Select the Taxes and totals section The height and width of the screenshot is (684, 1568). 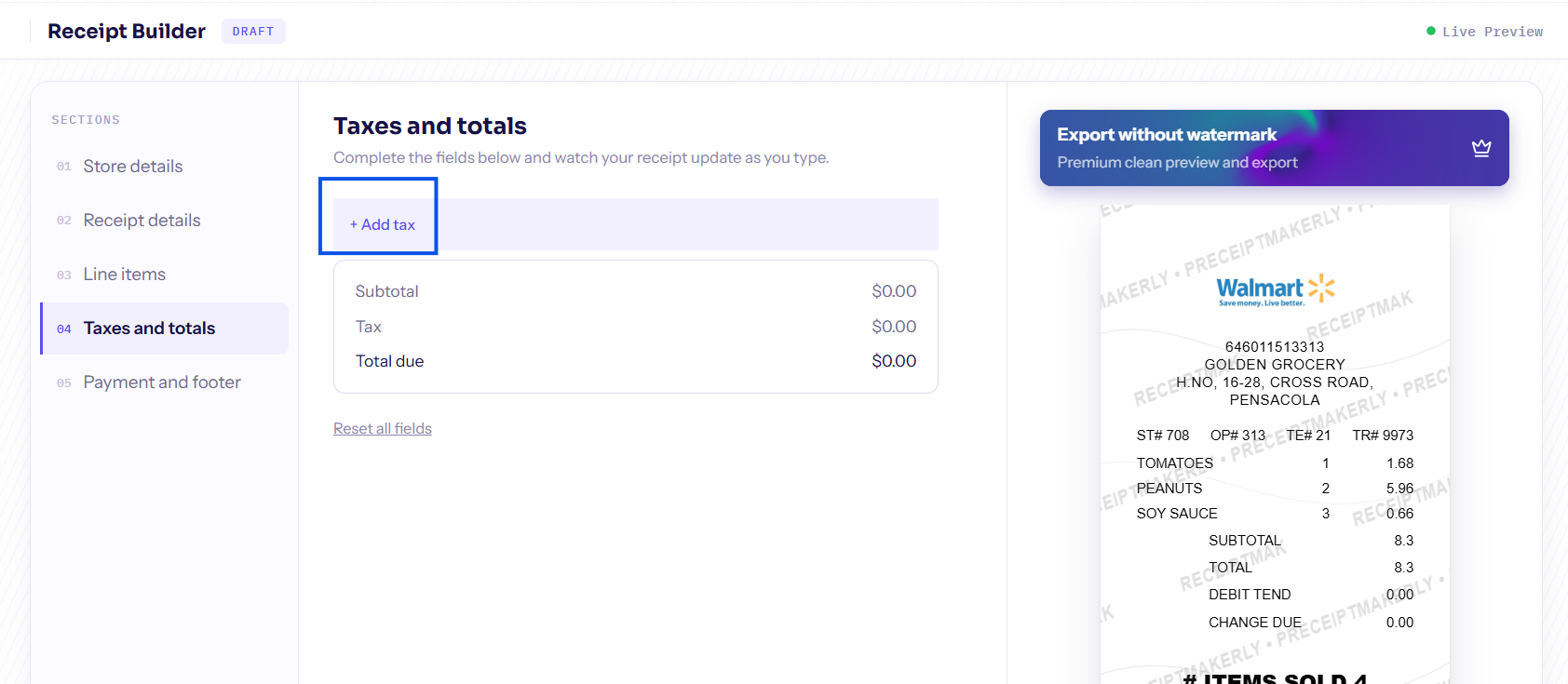coord(164,329)
